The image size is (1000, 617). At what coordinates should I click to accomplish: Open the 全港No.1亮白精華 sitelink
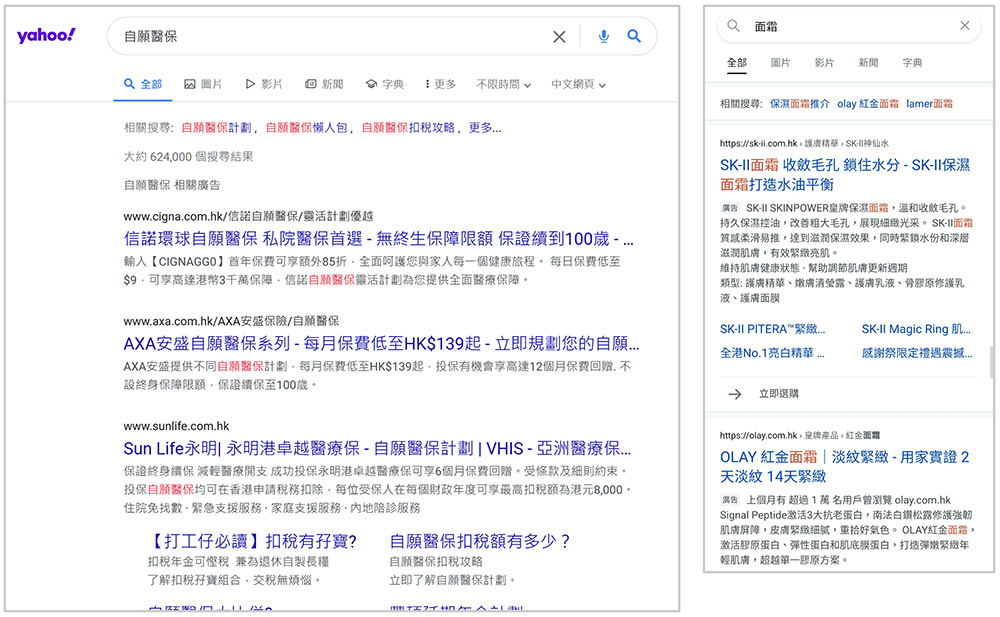tap(772, 353)
